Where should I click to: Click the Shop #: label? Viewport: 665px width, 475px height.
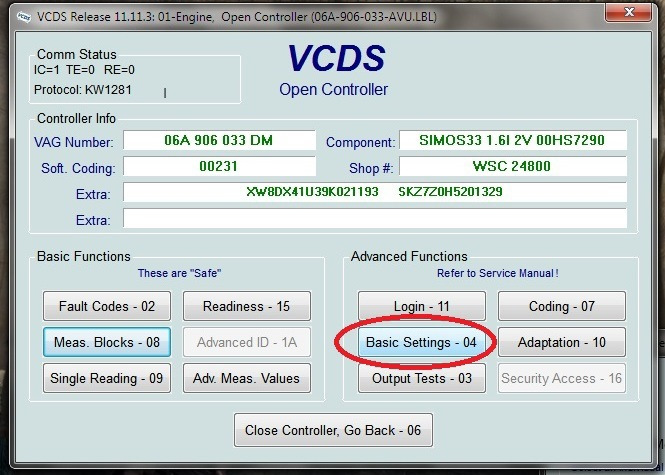tap(371, 168)
